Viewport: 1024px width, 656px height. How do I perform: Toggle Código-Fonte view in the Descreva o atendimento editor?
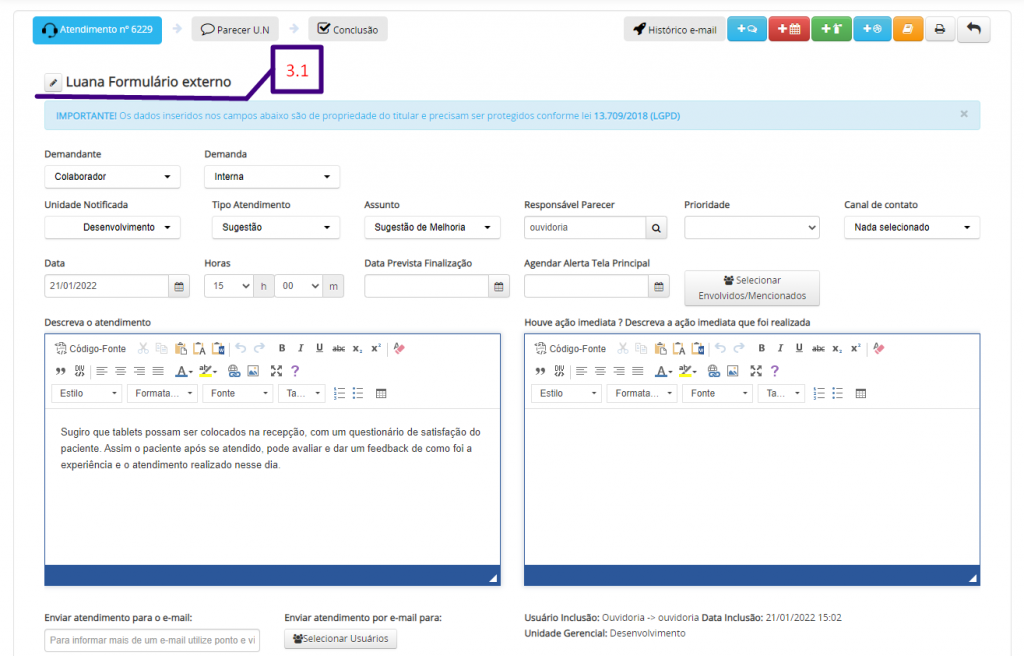click(90, 348)
